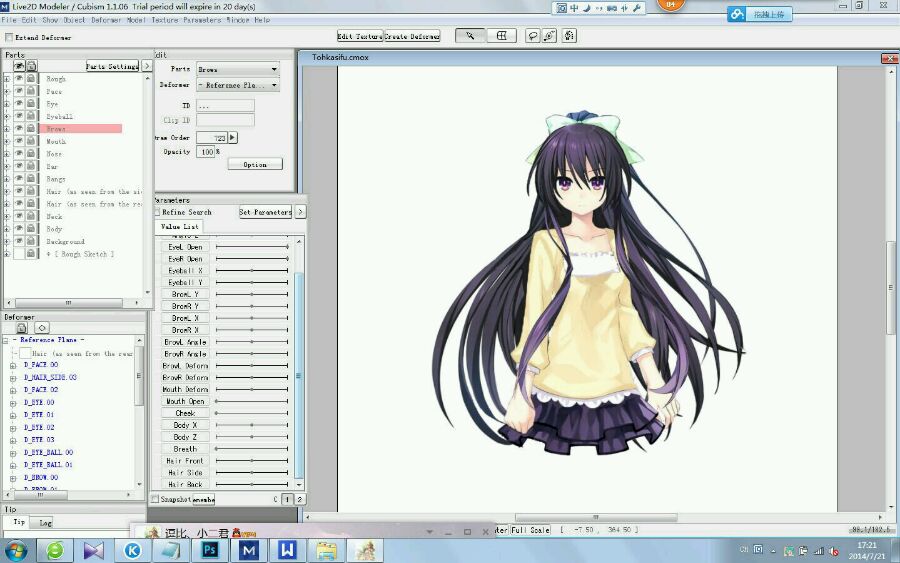This screenshot has height=563, width=900.
Task: Hide the Bangs part with eye toggle
Action: [19, 178]
